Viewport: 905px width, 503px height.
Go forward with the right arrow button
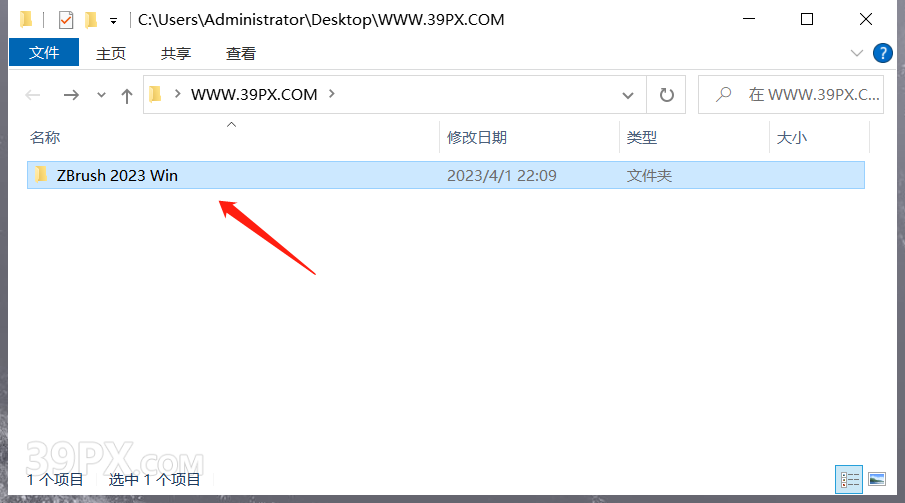(71, 95)
